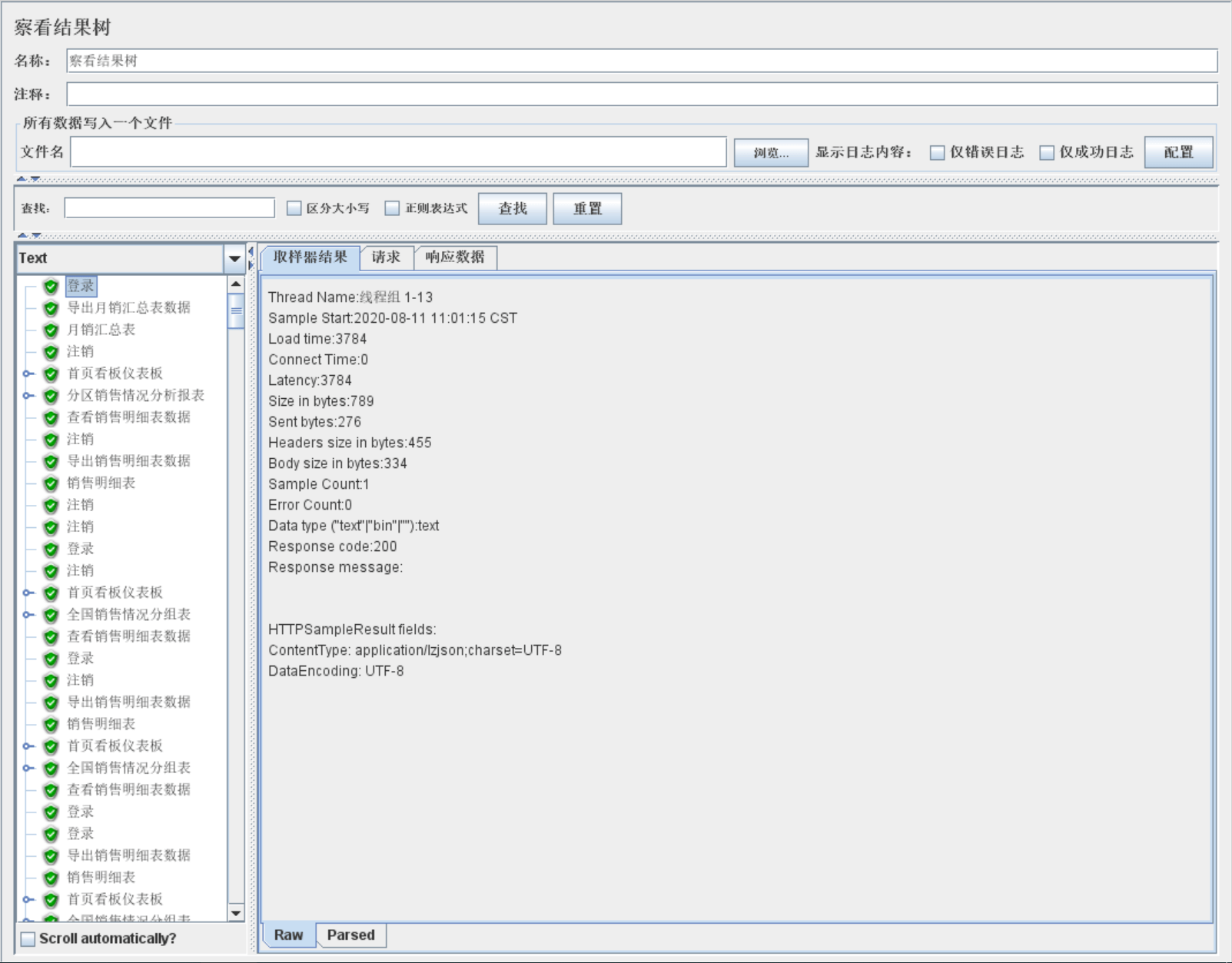Click the results tree vertical scrollbar thumb

(x=236, y=311)
